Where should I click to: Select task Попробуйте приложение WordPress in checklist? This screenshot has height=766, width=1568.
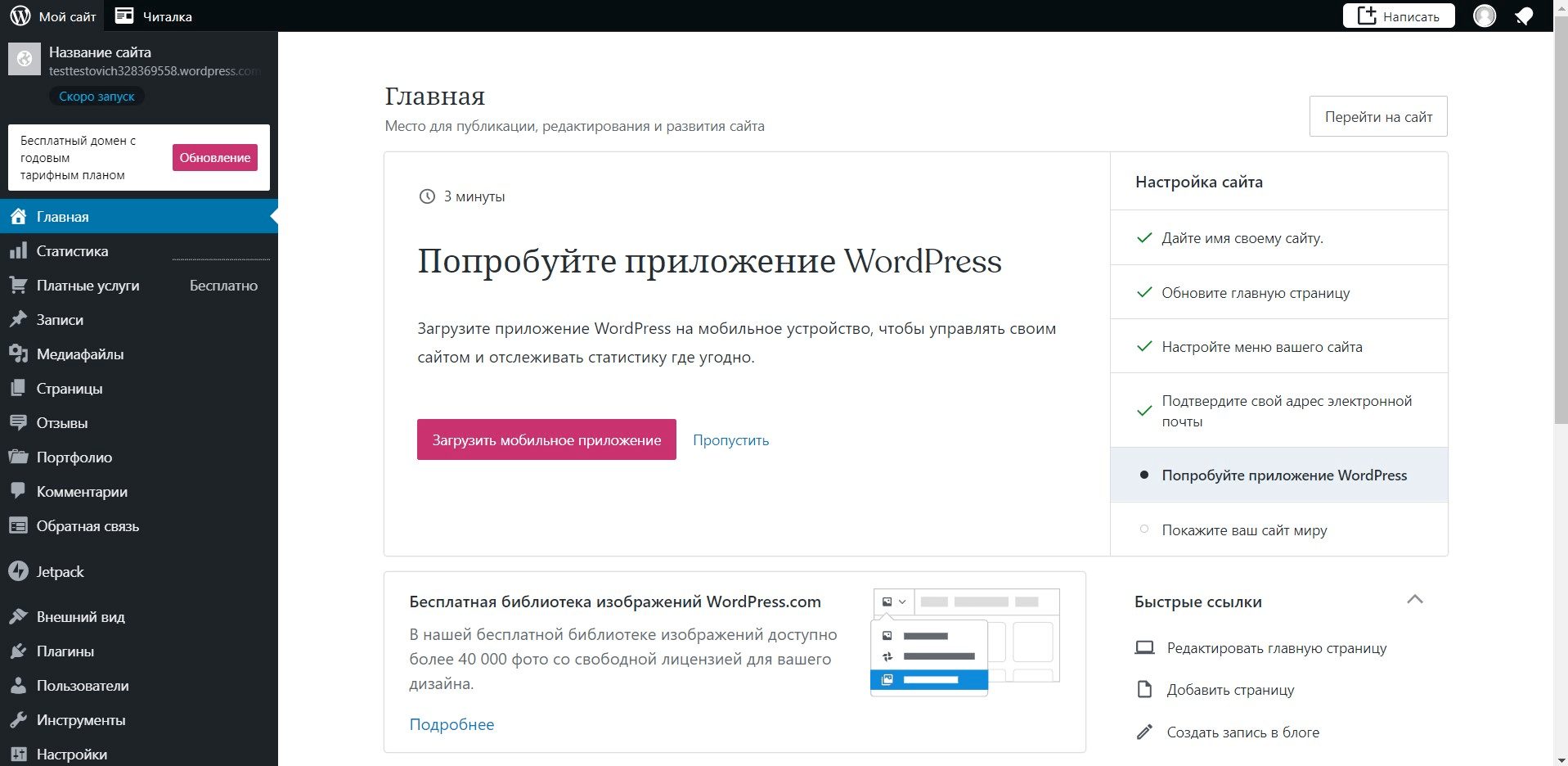click(x=1279, y=475)
